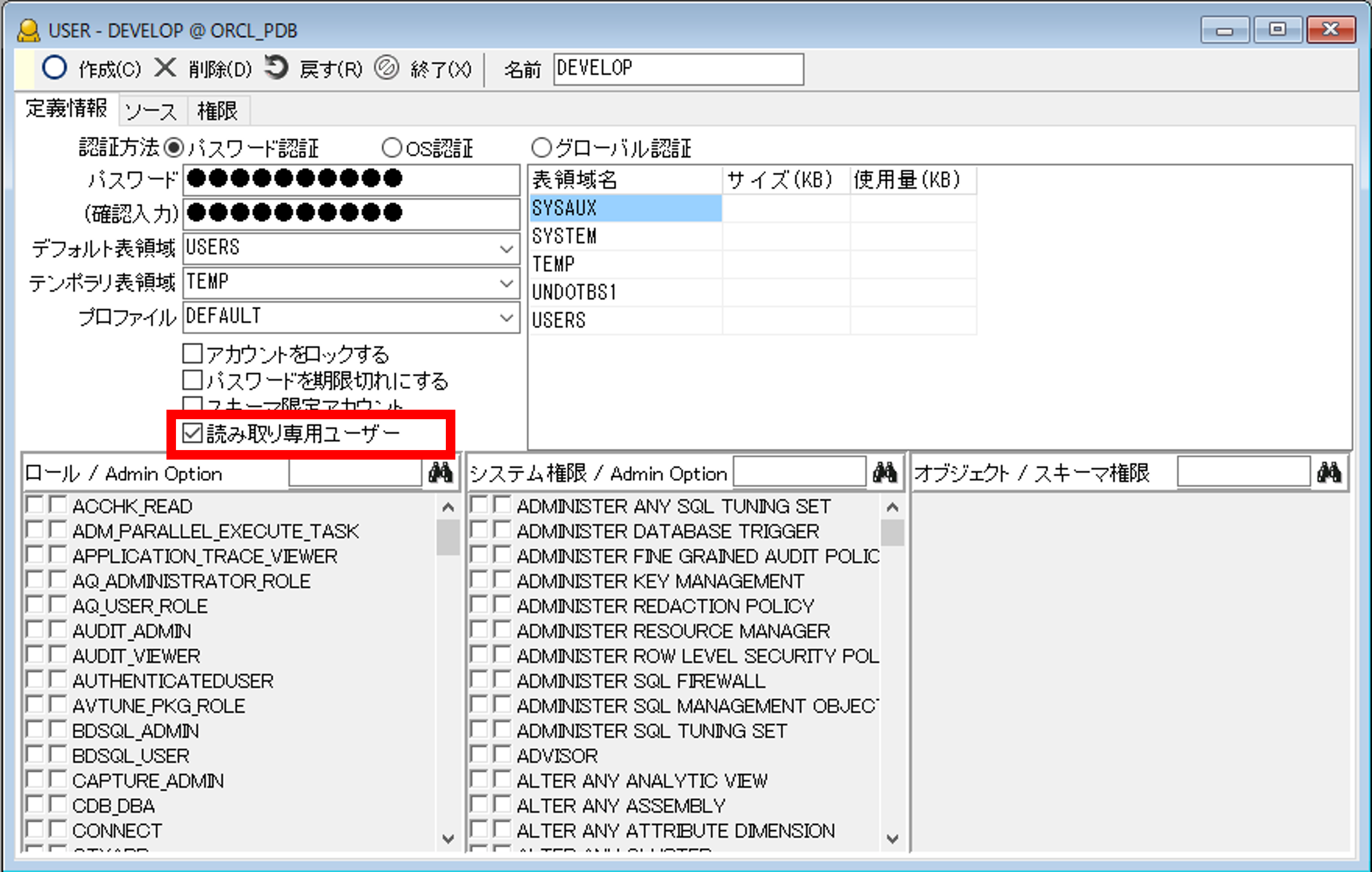
Task: Enable the lock account (アカウントをロックする) checkbox
Action: 193,353
